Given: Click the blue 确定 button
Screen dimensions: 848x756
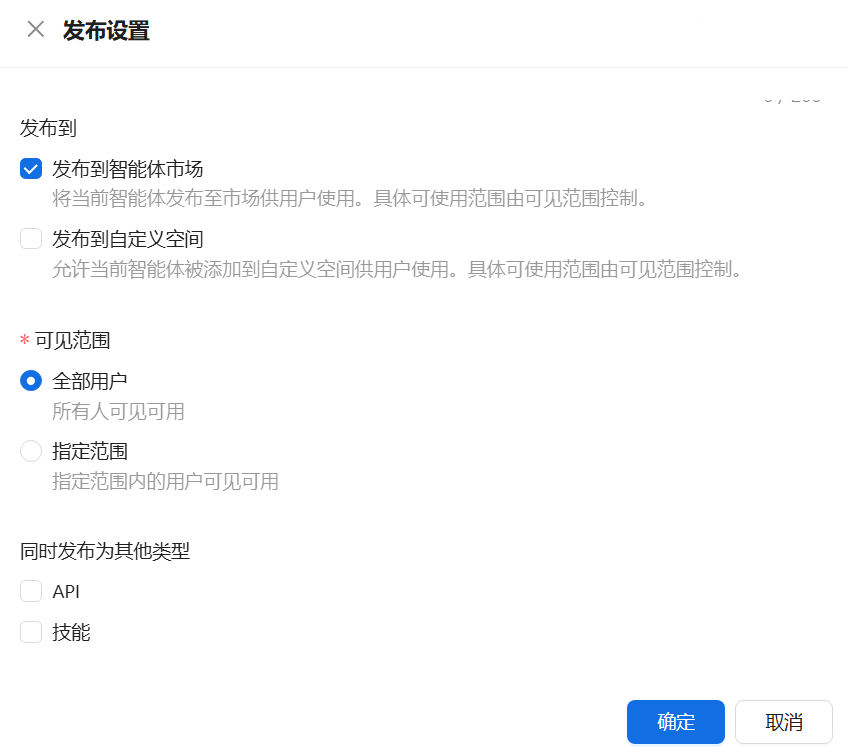Looking at the screenshot, I should click(675, 722).
